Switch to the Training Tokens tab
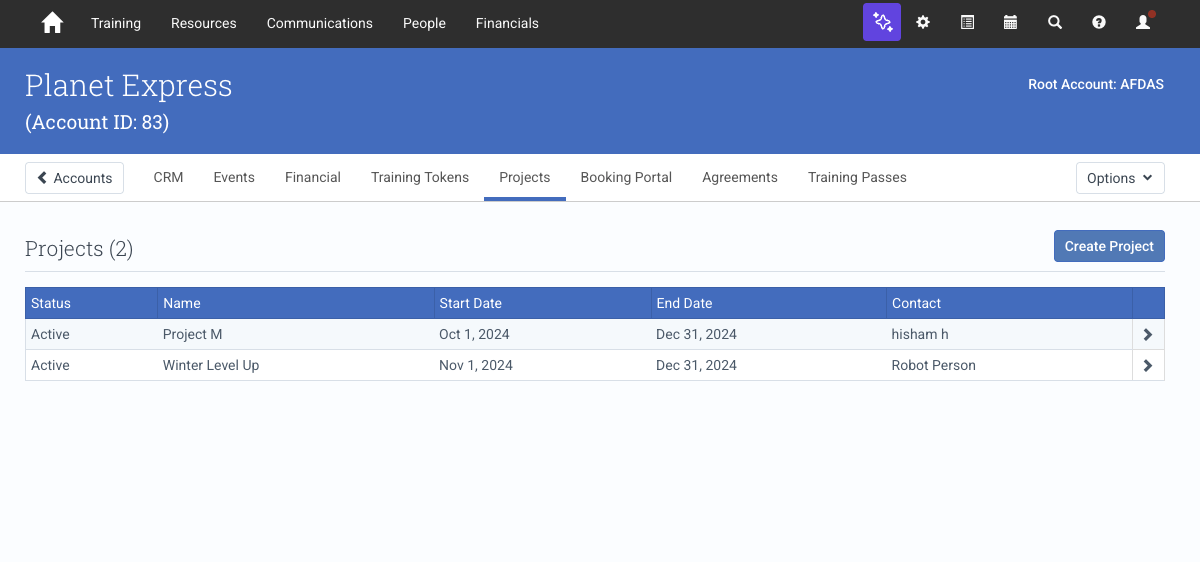1200x562 pixels. (x=420, y=177)
